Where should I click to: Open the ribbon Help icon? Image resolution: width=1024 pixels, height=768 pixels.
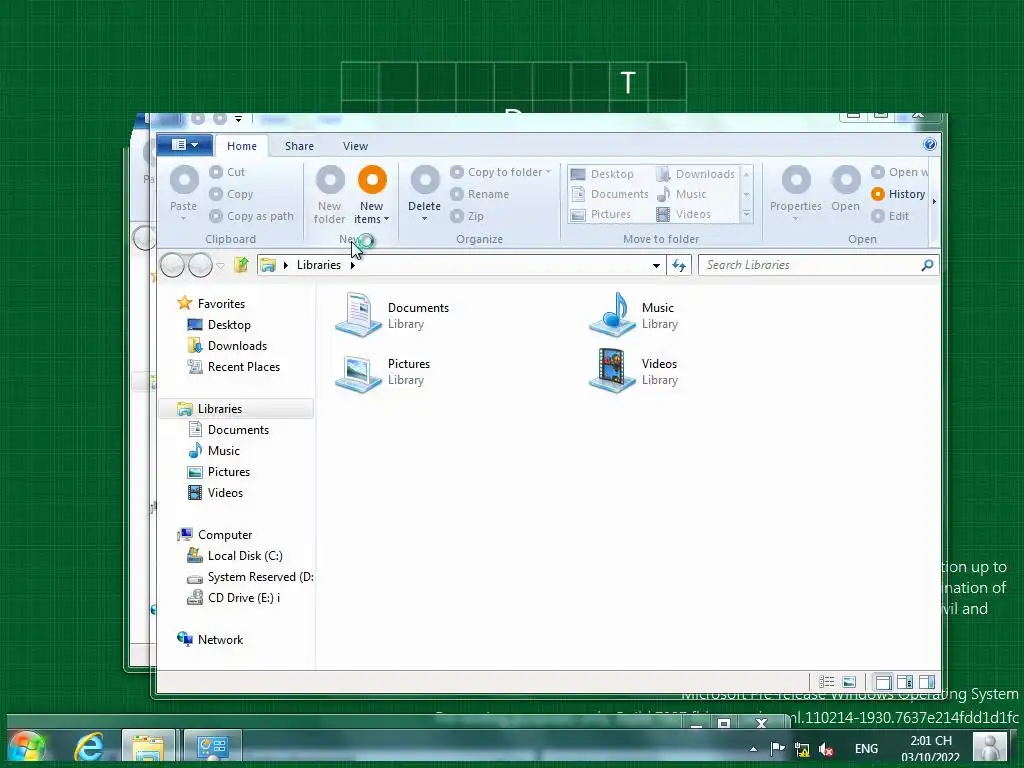pos(930,144)
